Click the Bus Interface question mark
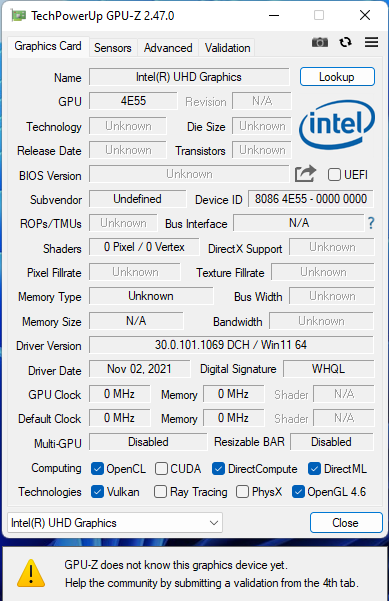The width and height of the screenshot is (389, 601). (371, 223)
